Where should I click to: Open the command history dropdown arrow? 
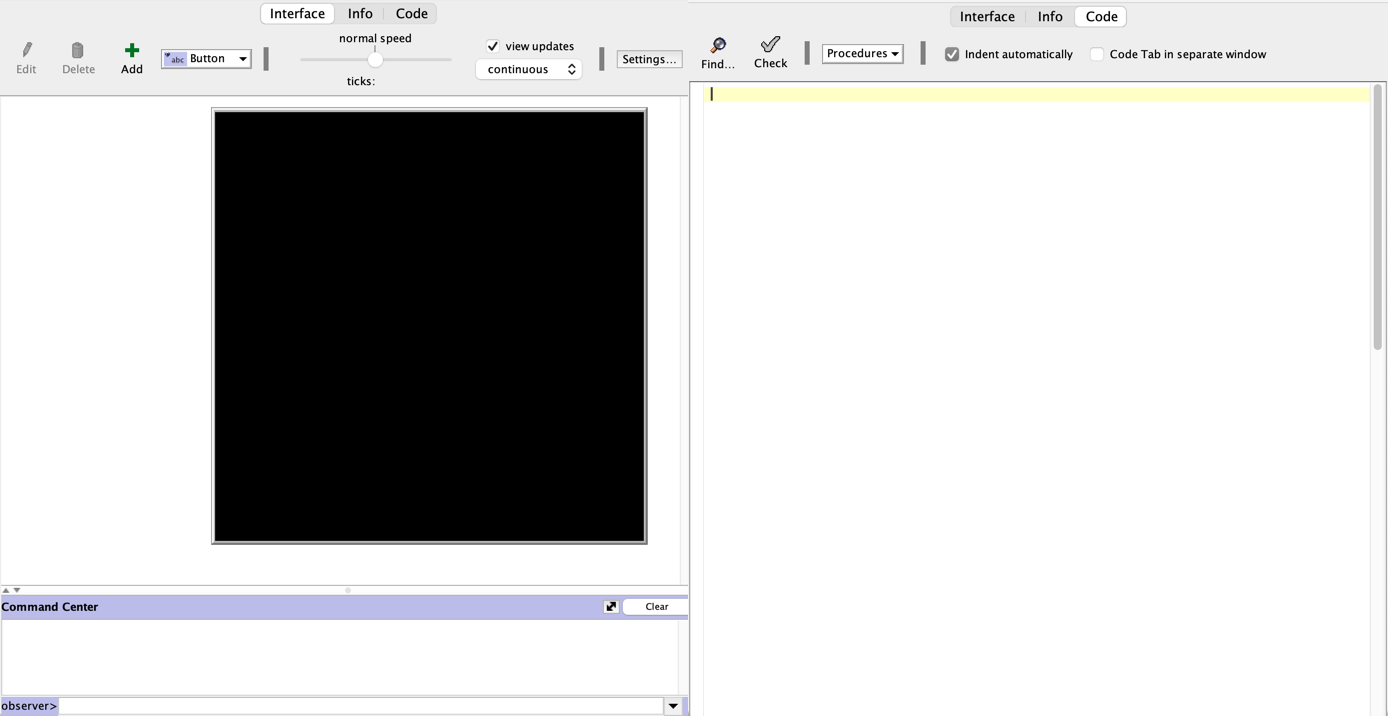click(673, 706)
